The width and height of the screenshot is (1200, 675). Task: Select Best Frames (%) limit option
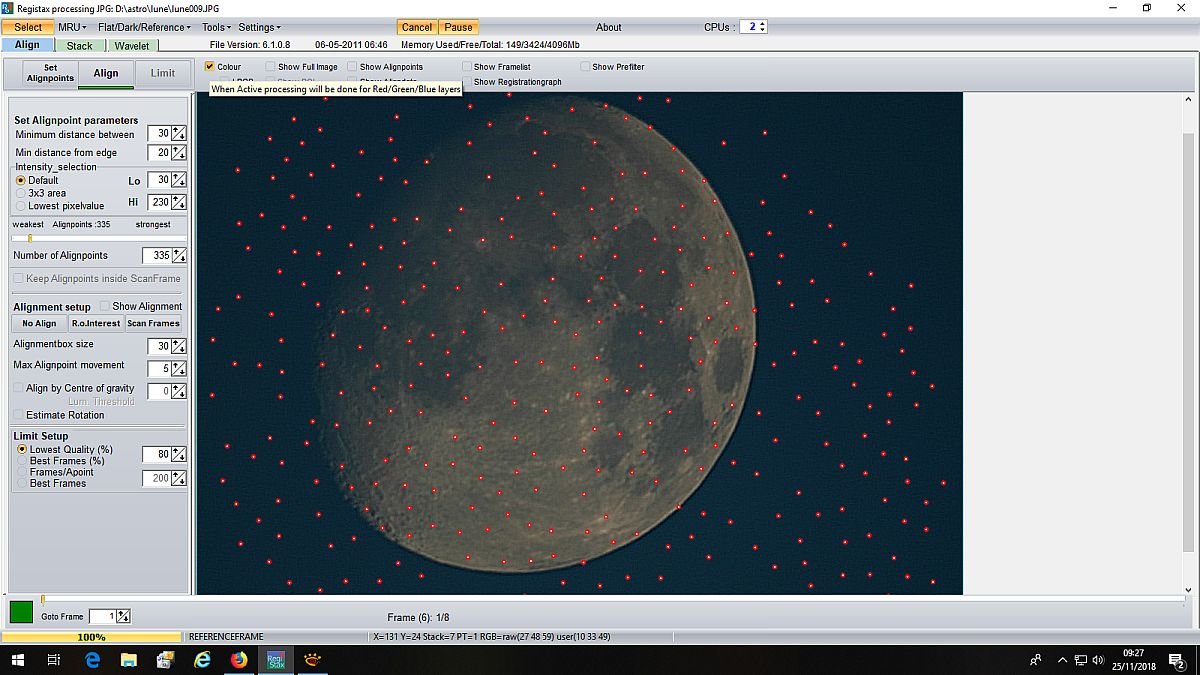(22, 461)
